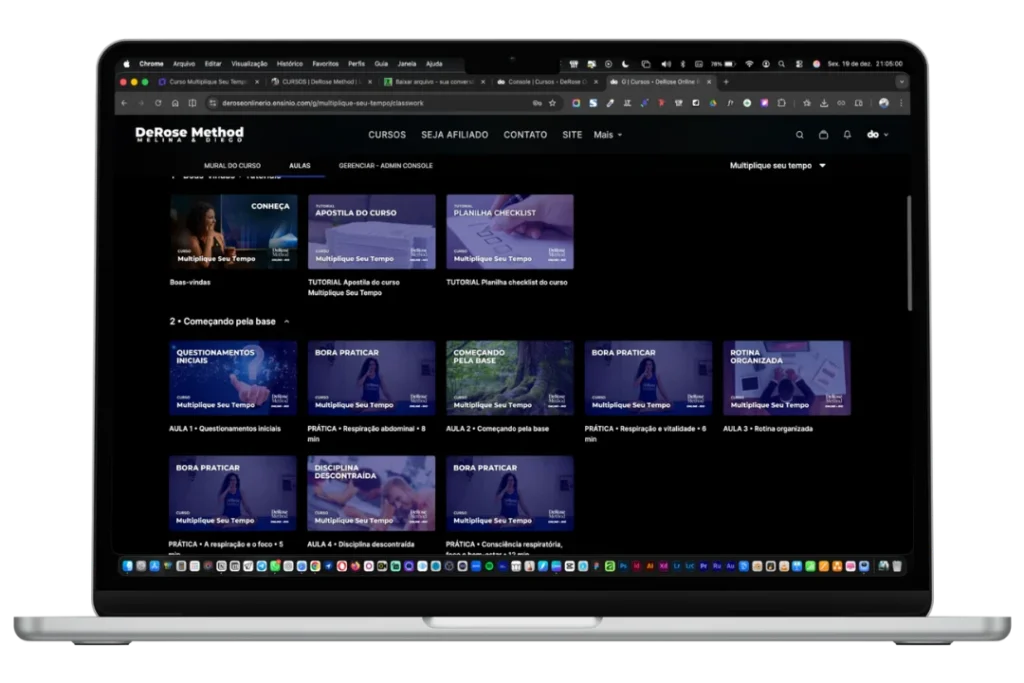The width and height of the screenshot is (1024, 683).
Task: Open the tab search chevron in Chrome
Action: [901, 82]
